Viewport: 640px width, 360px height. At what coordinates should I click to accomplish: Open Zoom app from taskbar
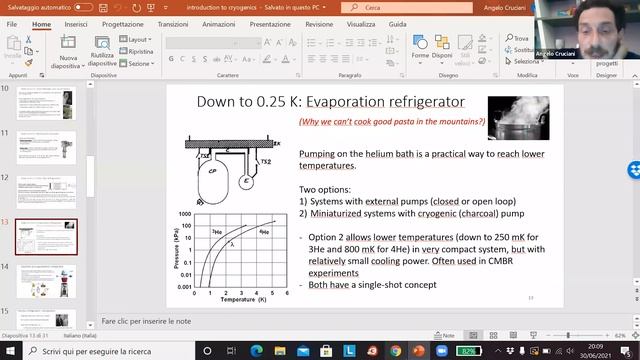point(442,351)
